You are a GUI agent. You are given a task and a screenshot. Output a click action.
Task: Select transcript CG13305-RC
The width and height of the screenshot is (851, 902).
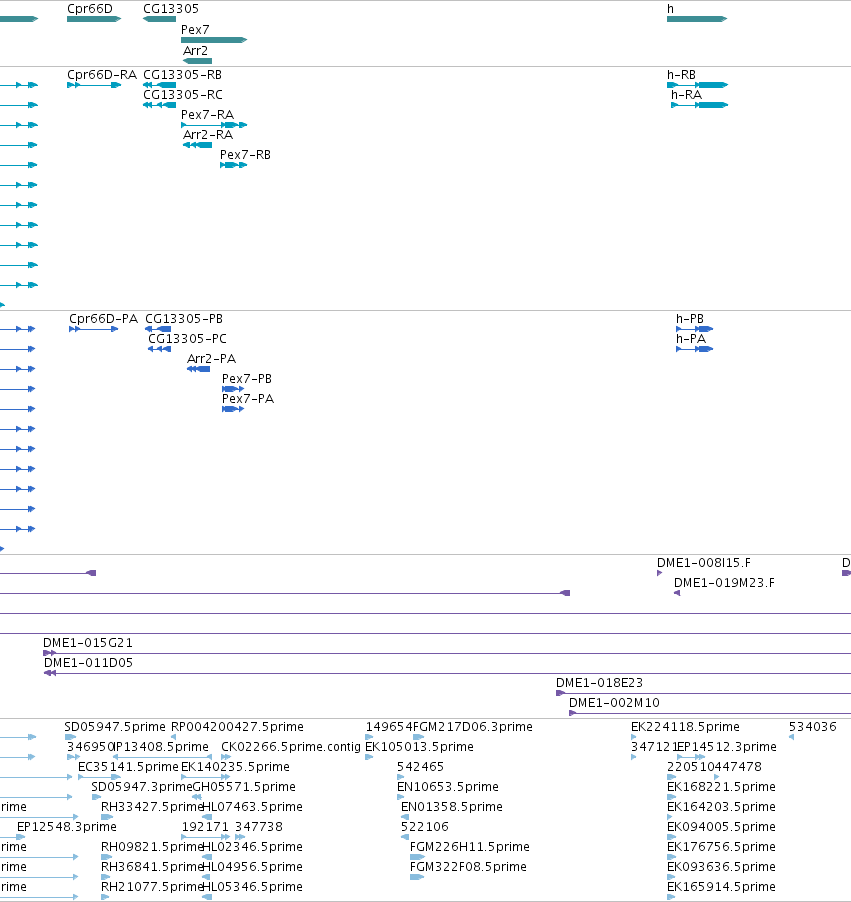(x=159, y=105)
